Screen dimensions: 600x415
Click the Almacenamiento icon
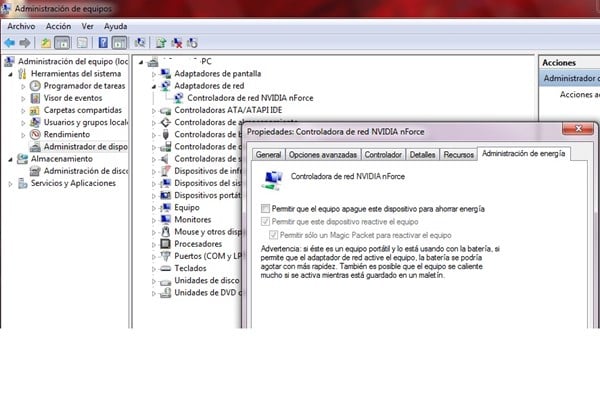point(23,159)
